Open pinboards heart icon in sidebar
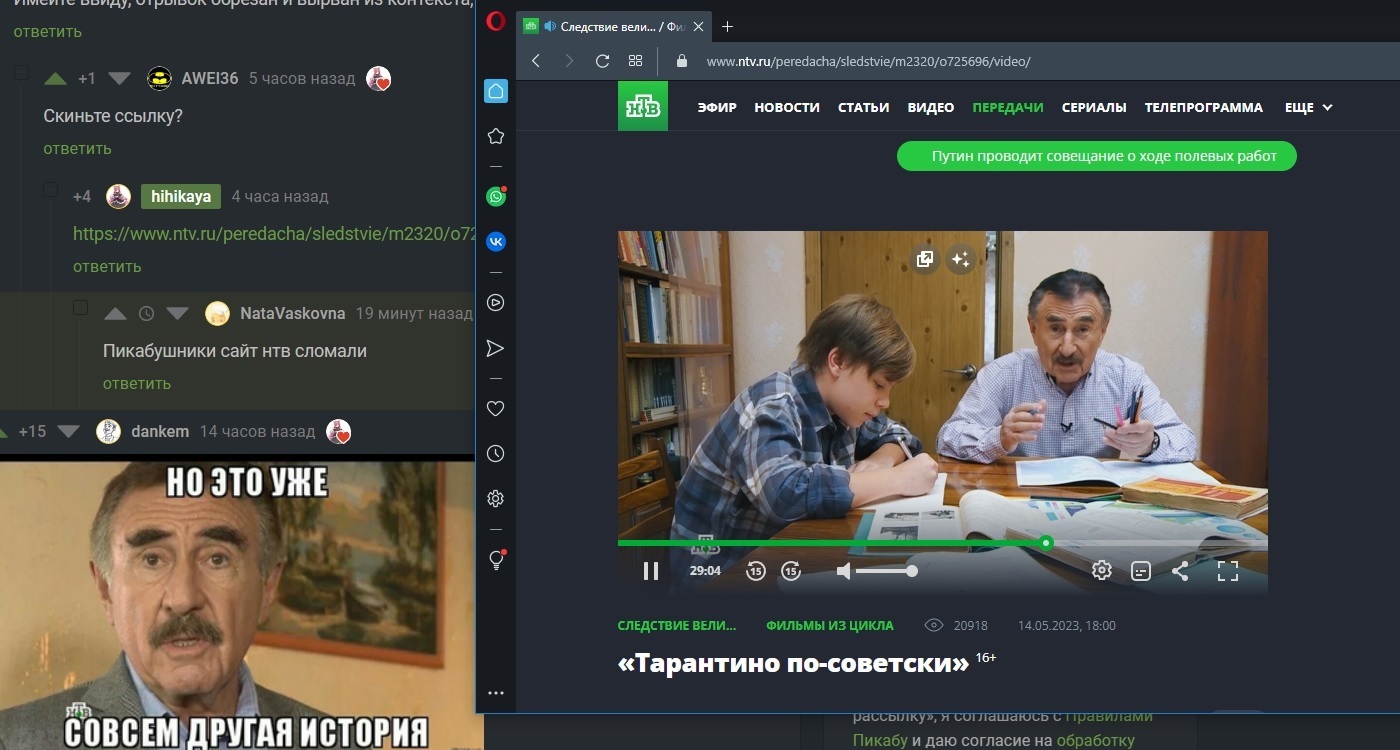Screen dimensions: 1400x750 tap(496, 408)
